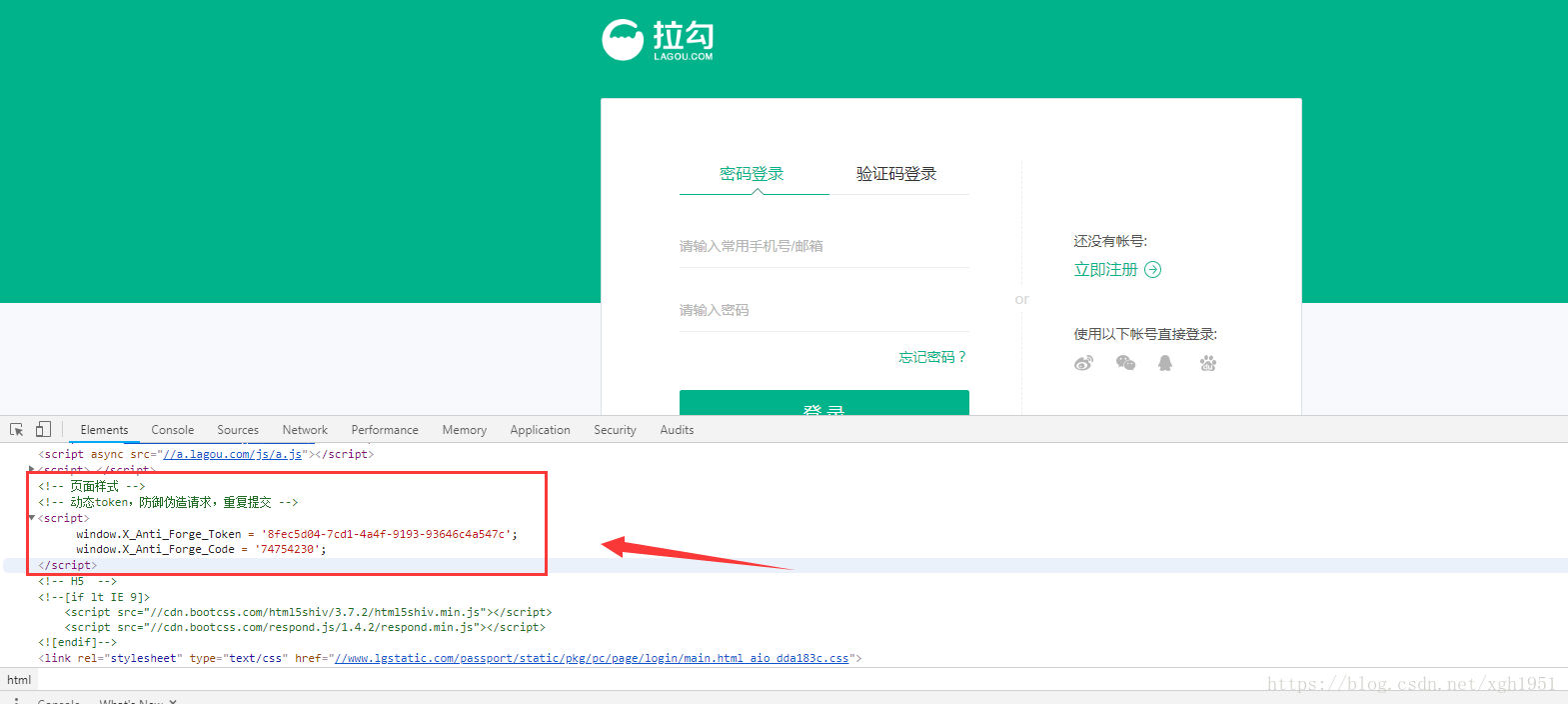Select the <![endif]--> row

77,642
